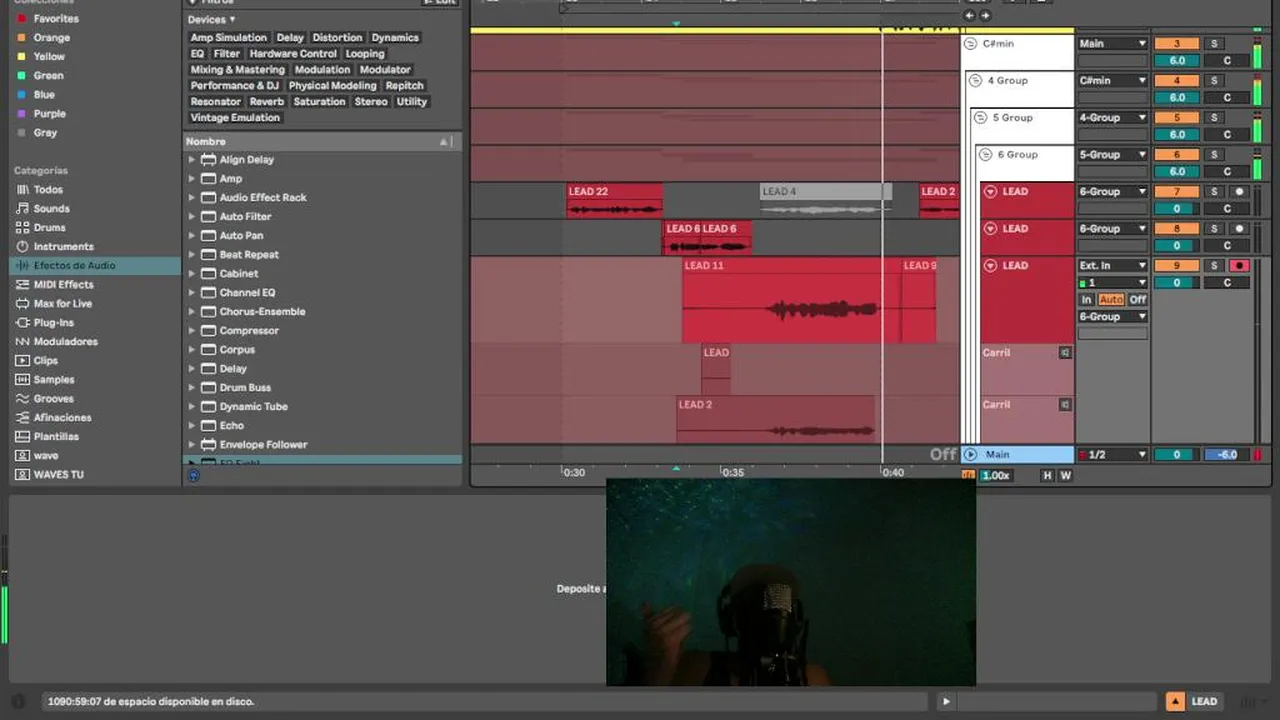This screenshot has width=1280, height=720.
Task: Fold the 4 Group track
Action: (975, 80)
